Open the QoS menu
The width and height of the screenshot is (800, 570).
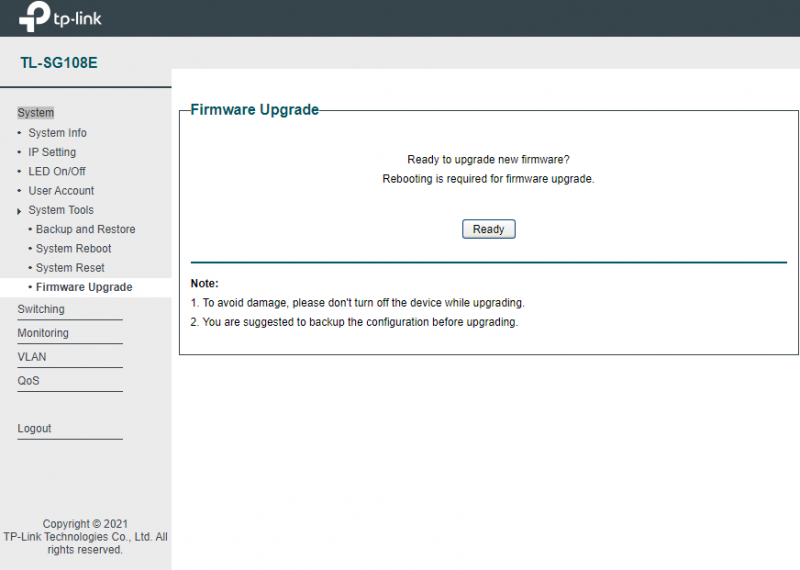pos(28,381)
